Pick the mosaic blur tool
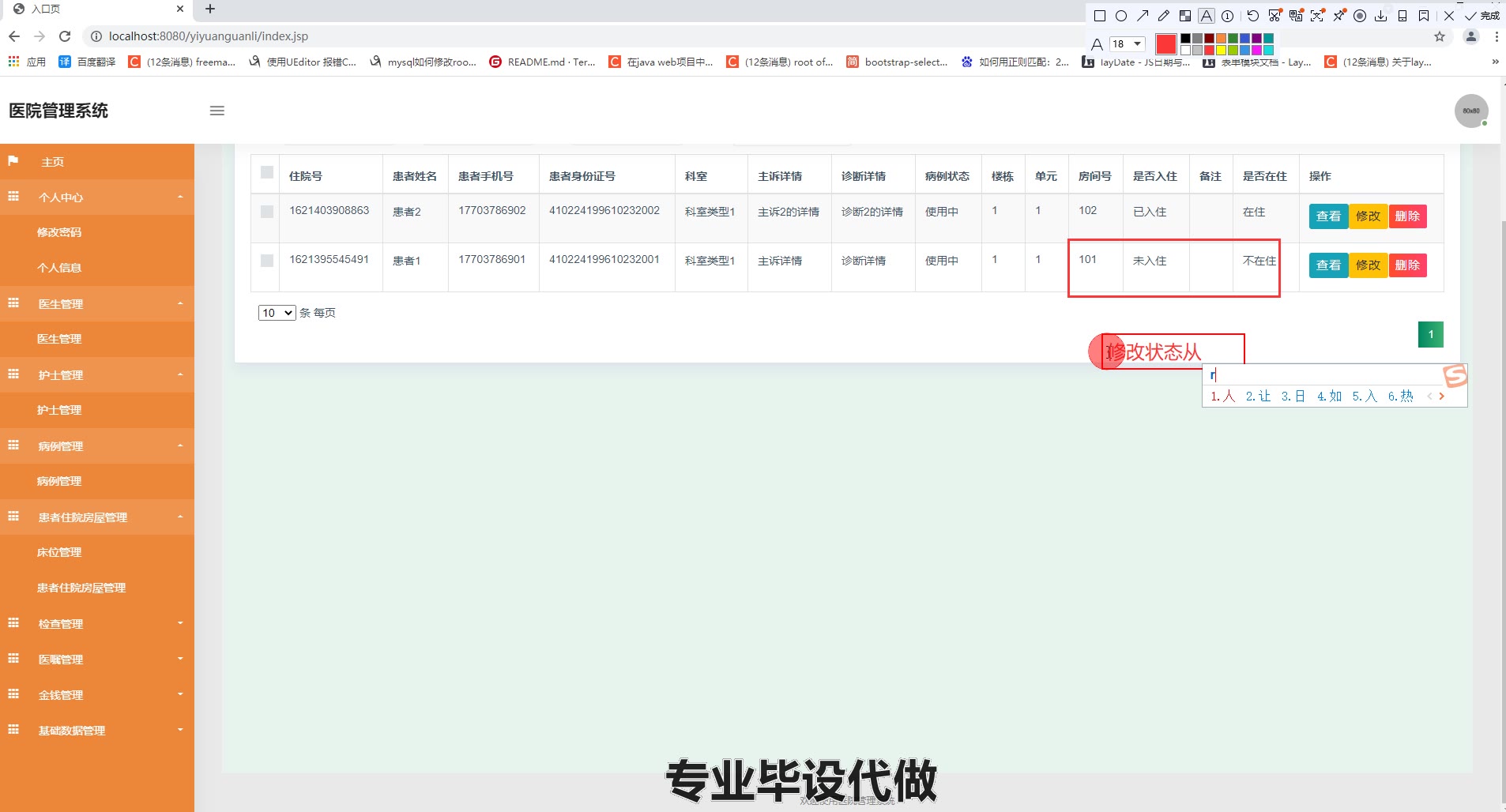 click(x=1185, y=16)
